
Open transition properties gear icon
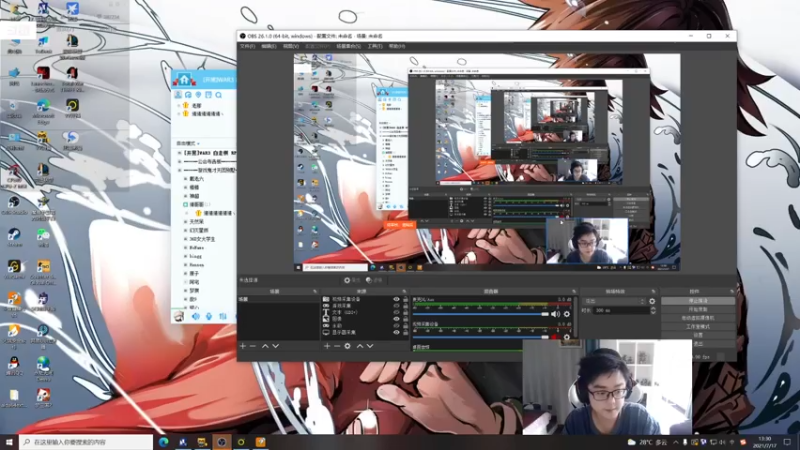pyautogui.click(x=652, y=301)
